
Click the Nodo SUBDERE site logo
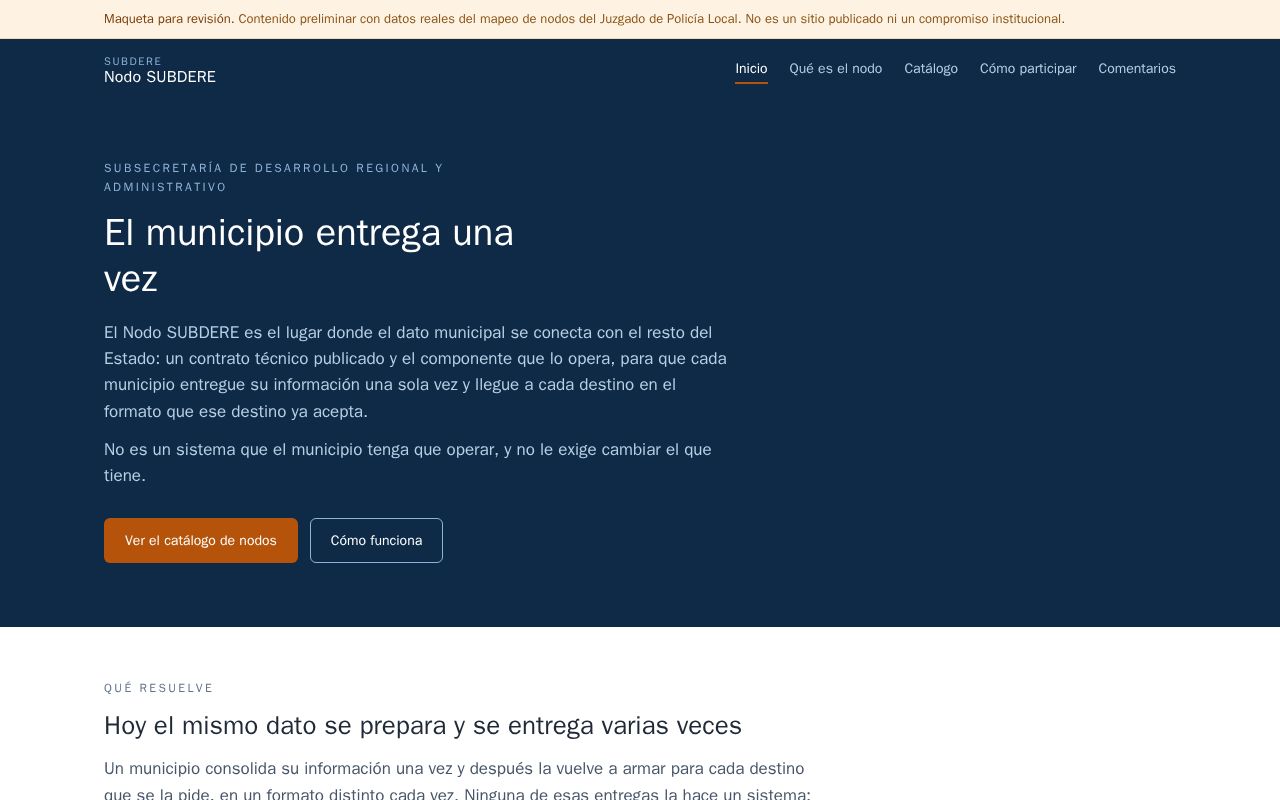click(160, 70)
